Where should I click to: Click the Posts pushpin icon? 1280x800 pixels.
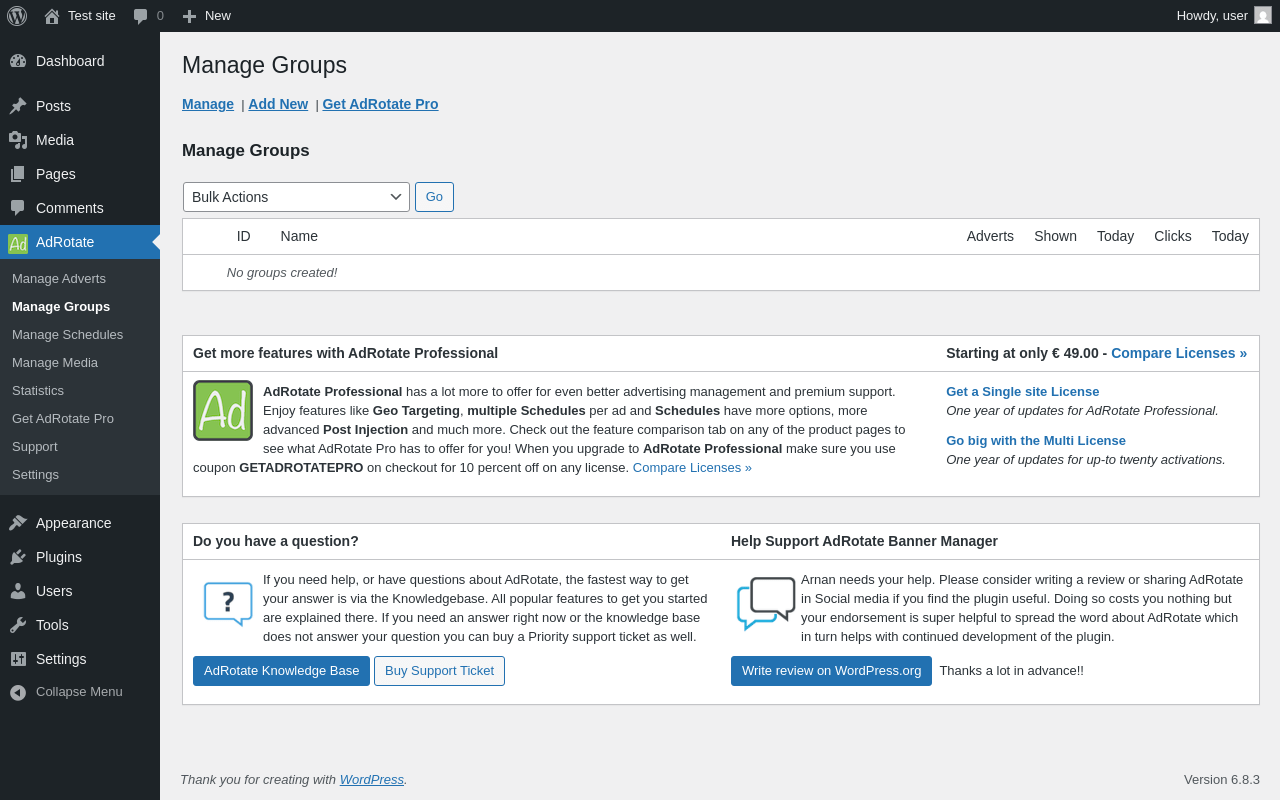pyautogui.click(x=18, y=106)
